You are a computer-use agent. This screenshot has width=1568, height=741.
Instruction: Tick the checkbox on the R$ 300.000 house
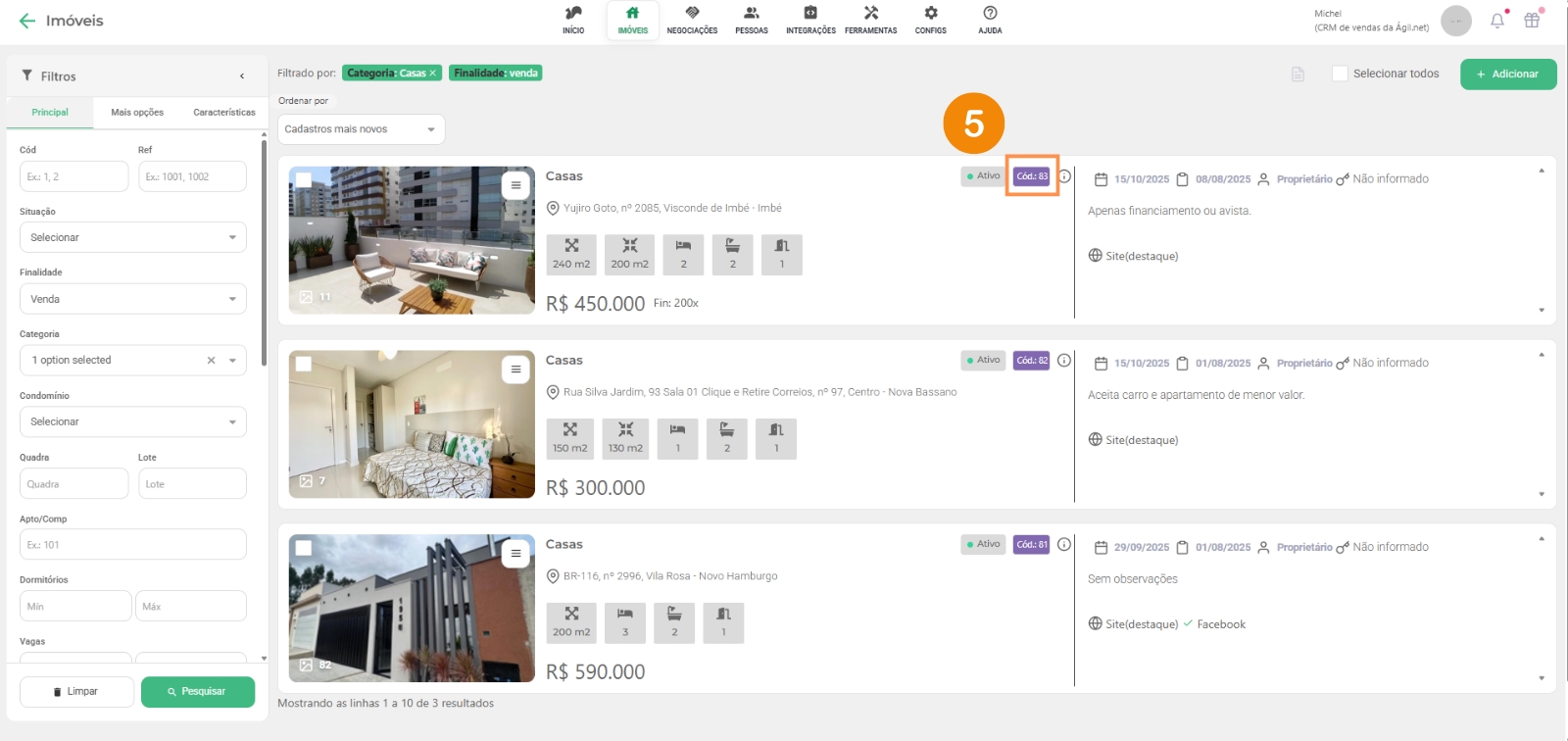304,365
